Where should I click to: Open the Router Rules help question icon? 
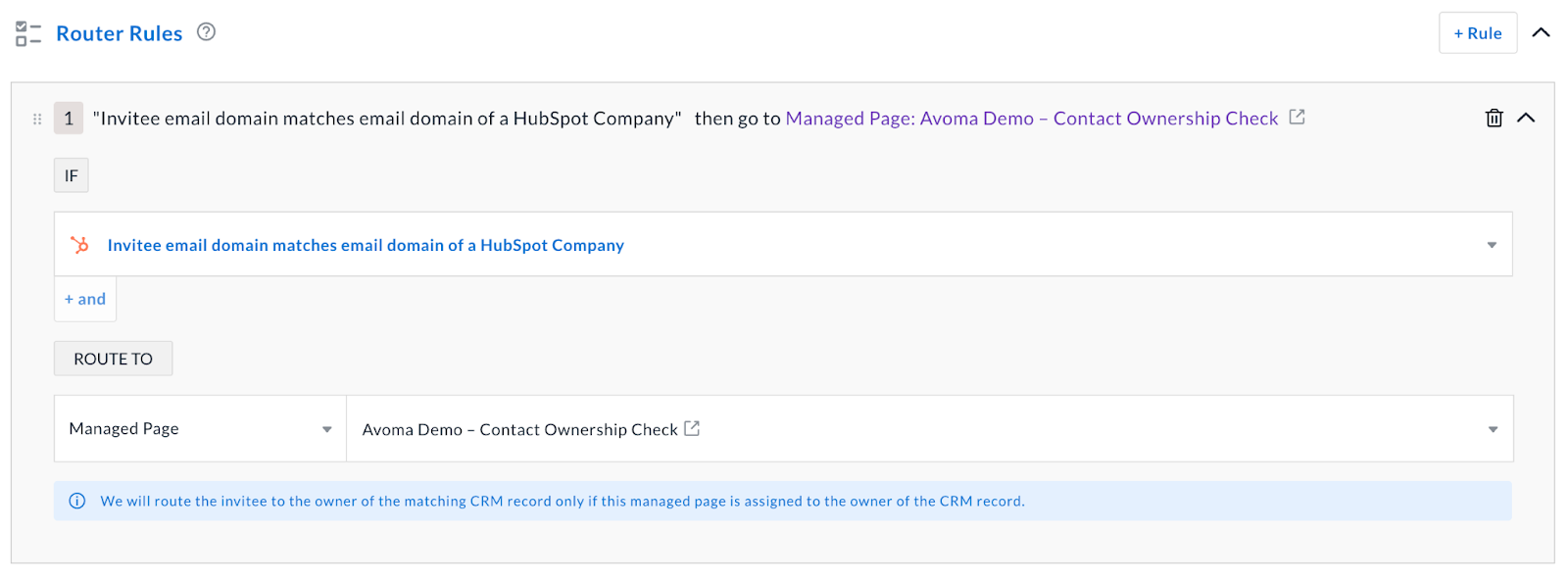click(206, 32)
